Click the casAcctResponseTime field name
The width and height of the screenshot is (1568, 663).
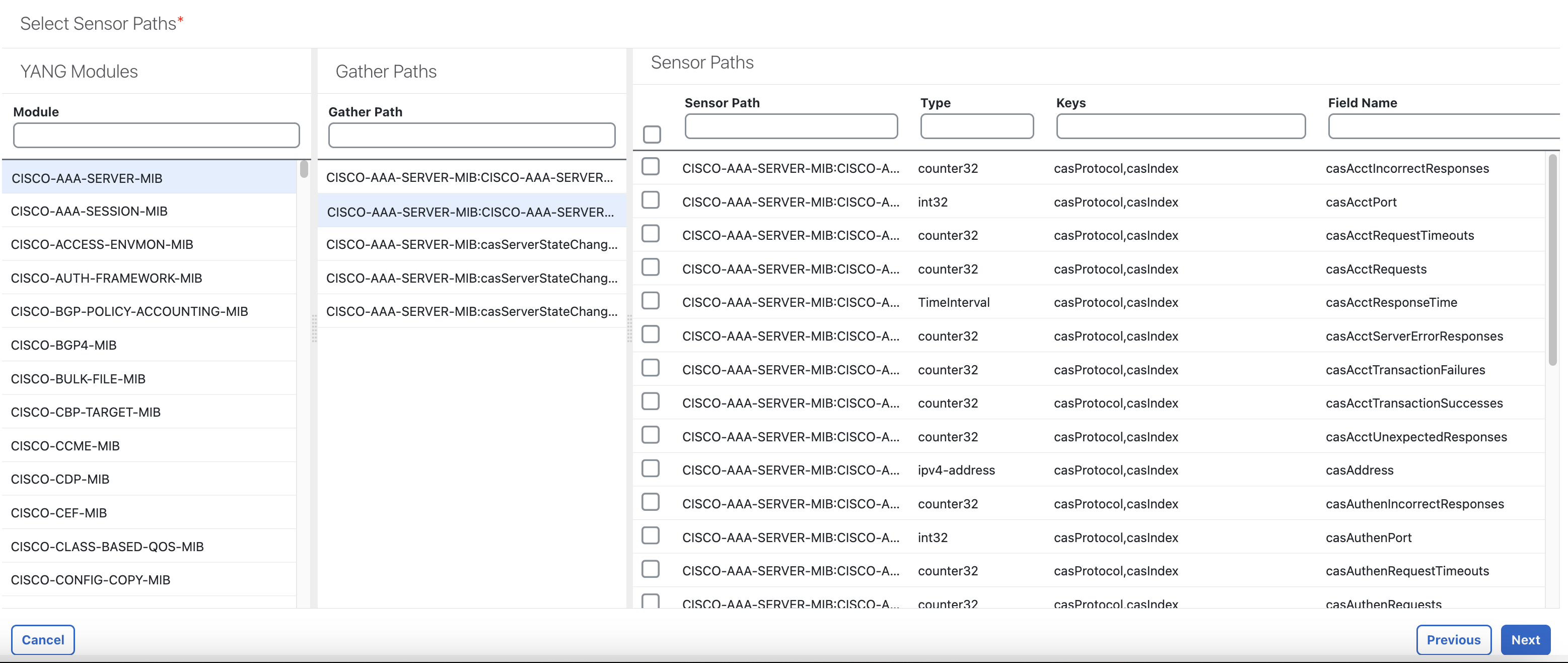point(1391,303)
